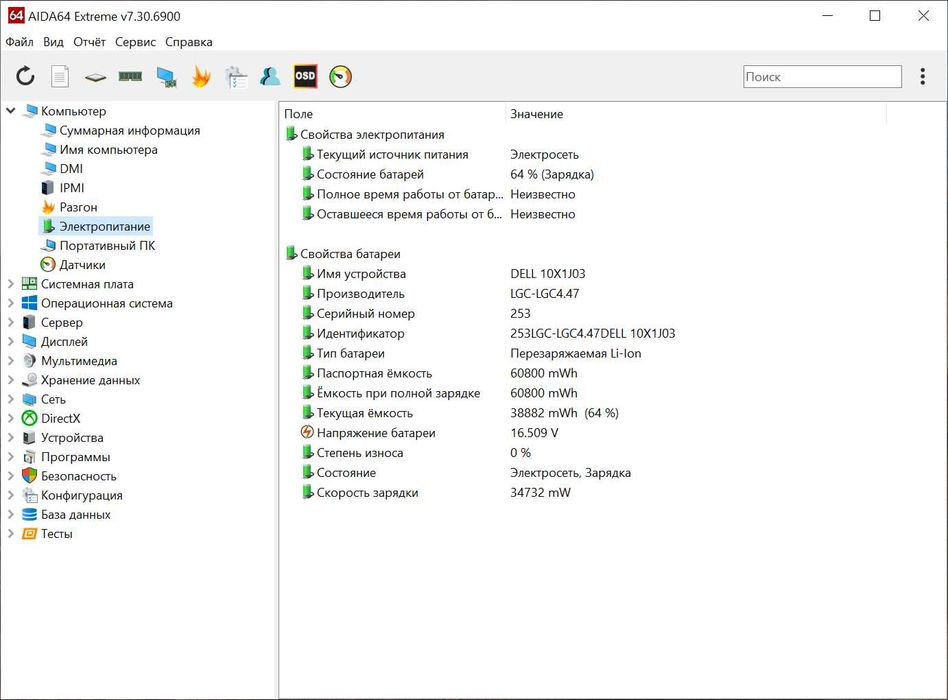Select Суммарная информация in the tree
This screenshot has height=700, width=948.
point(129,131)
